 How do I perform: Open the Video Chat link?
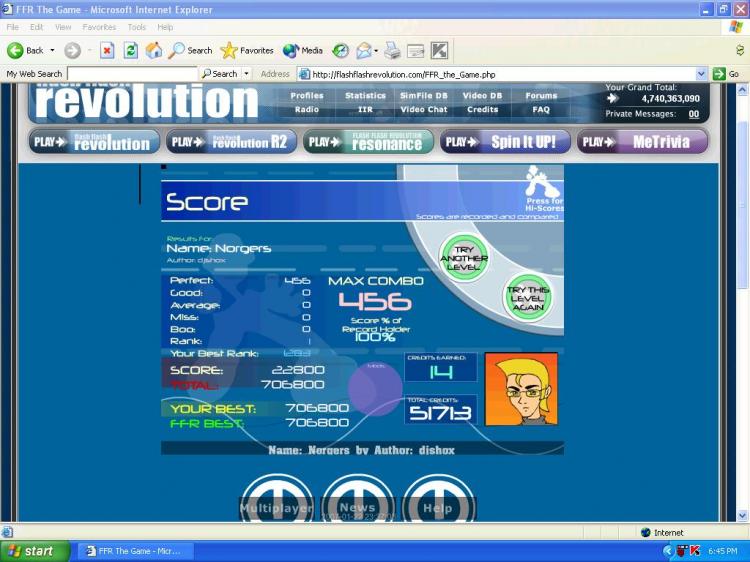tap(424, 110)
